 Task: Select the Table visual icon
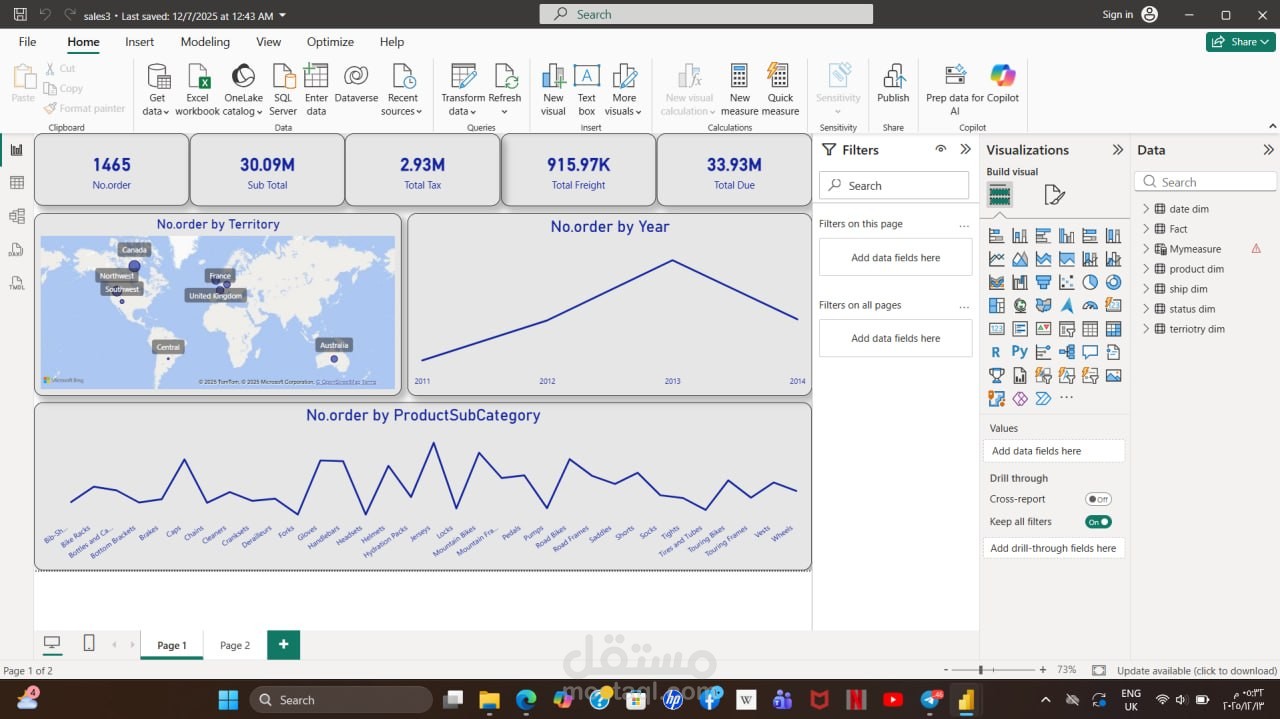pos(1090,328)
